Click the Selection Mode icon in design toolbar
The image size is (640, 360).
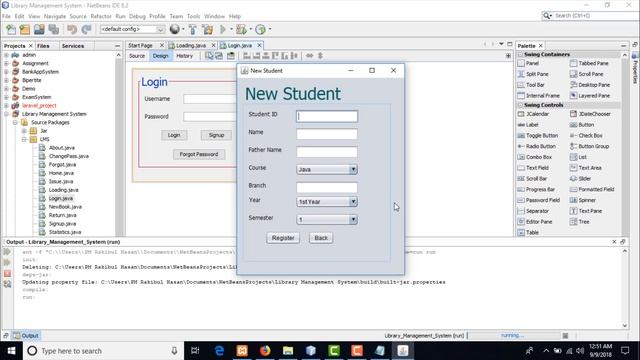(209, 56)
